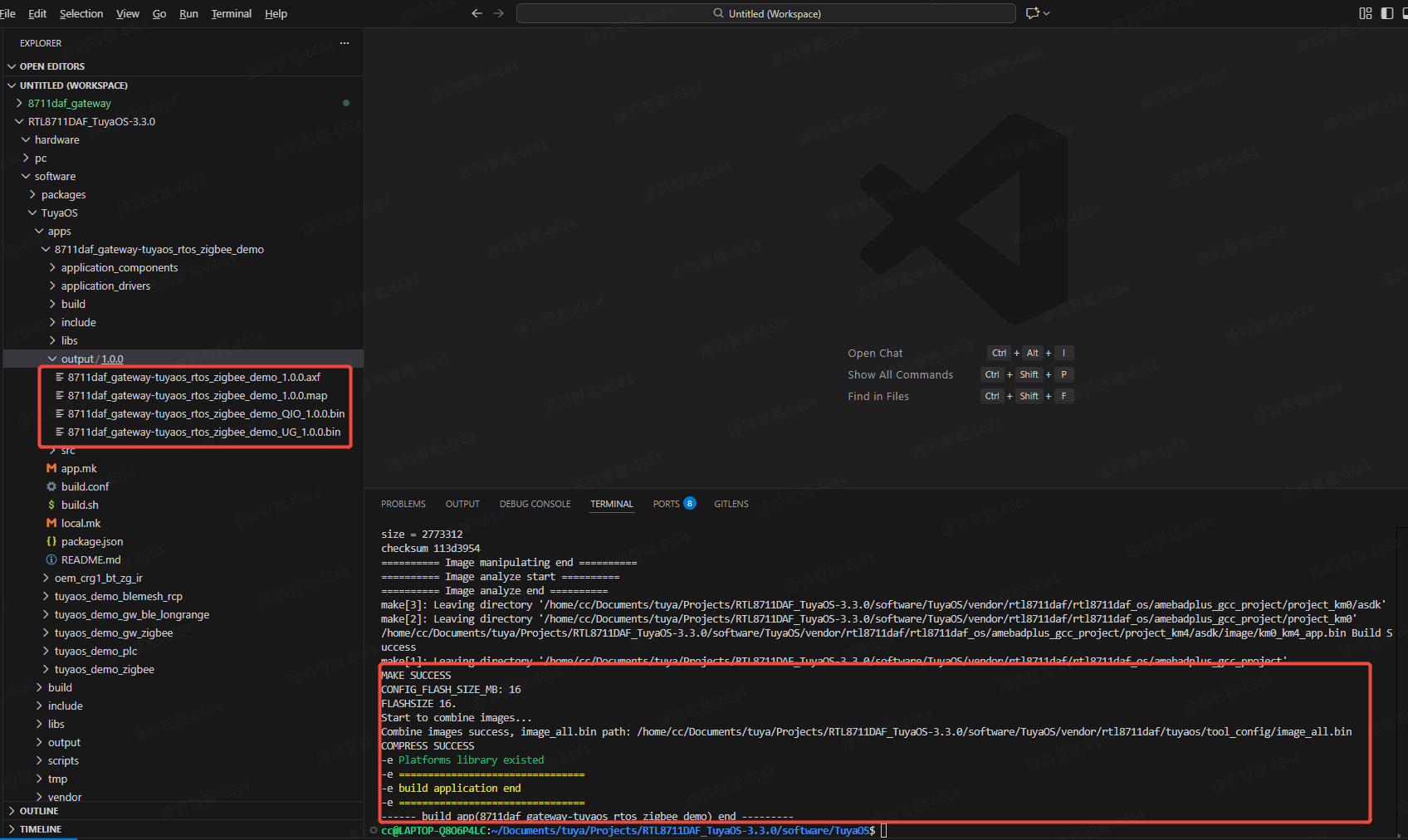Viewport: 1408px width, 840px height.
Task: Switch to the PROBLEMS panel tab
Action: (x=403, y=504)
